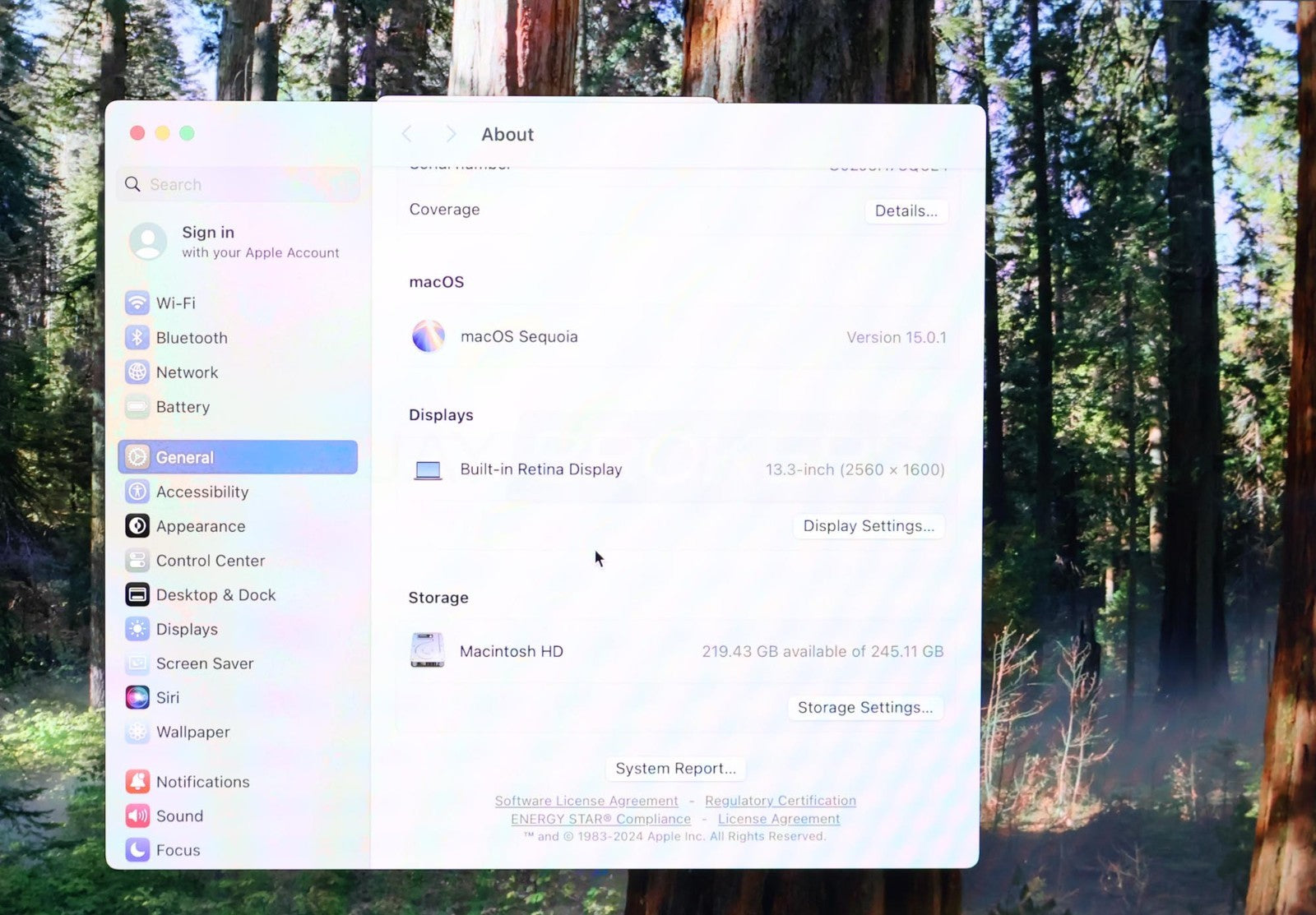Open Display Settings button
Screen dimensions: 1316x915
(x=869, y=526)
